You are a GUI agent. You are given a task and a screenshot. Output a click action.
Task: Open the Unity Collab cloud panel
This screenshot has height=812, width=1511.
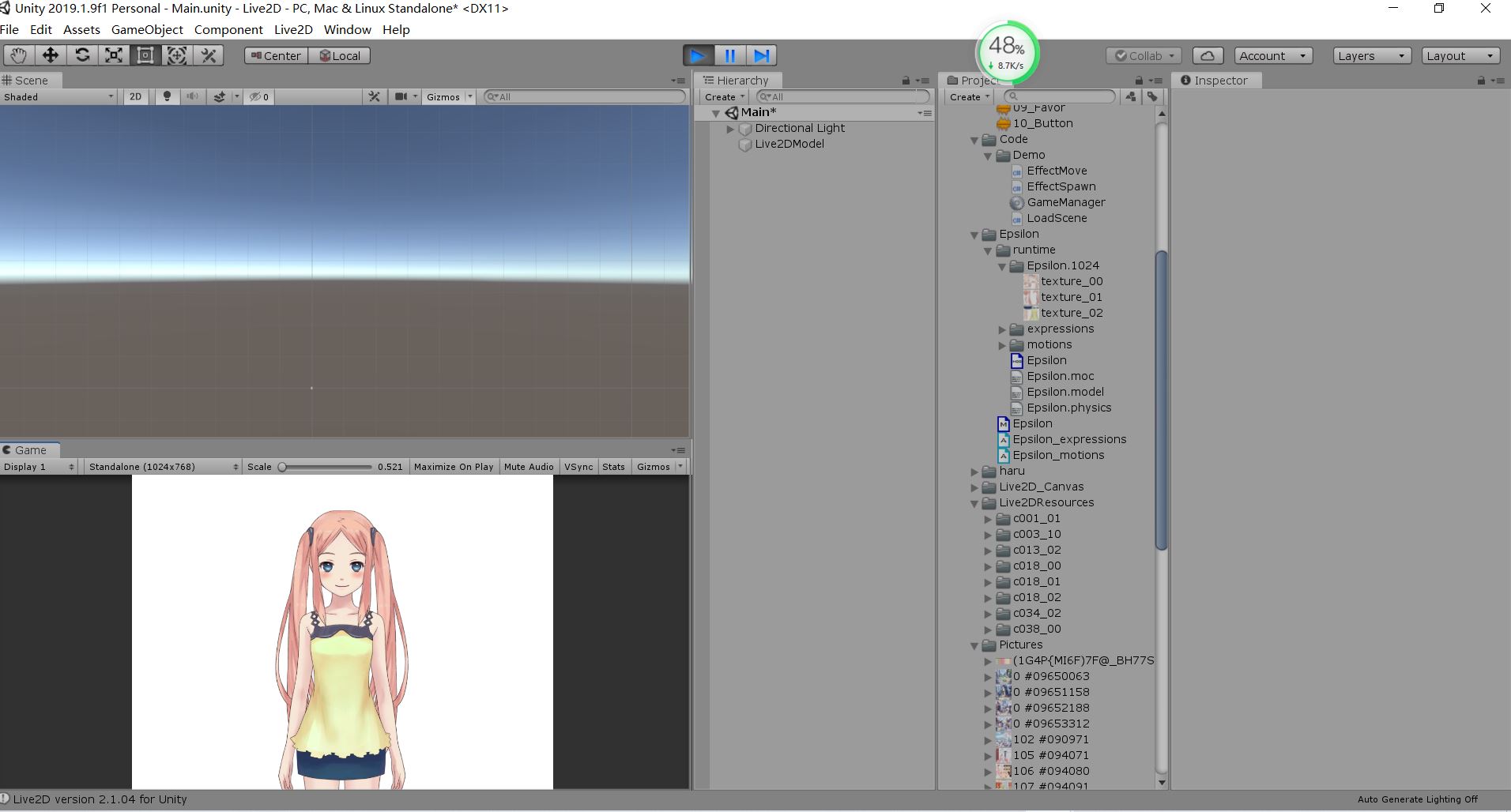click(x=1208, y=55)
